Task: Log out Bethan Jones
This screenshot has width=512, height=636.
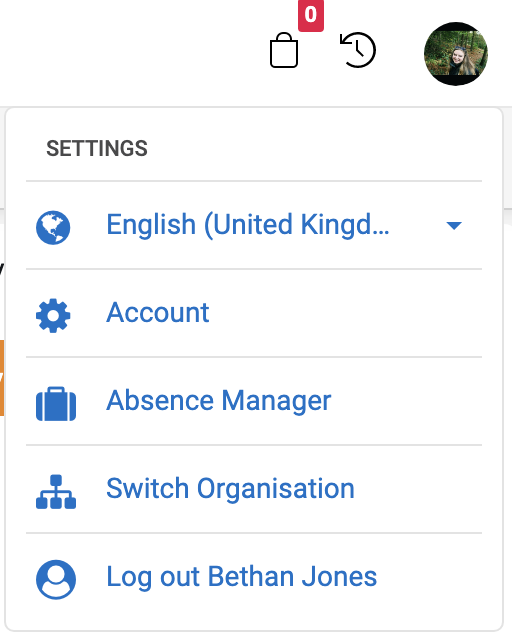Action: coord(254,577)
